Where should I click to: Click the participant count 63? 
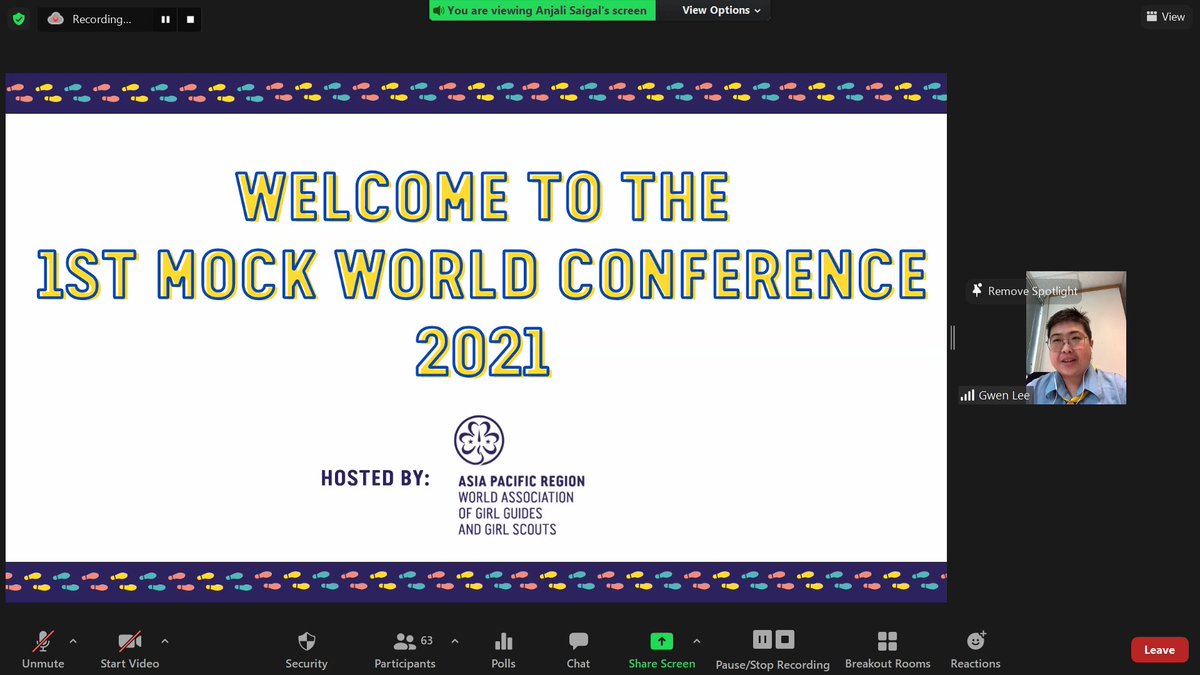[427, 640]
